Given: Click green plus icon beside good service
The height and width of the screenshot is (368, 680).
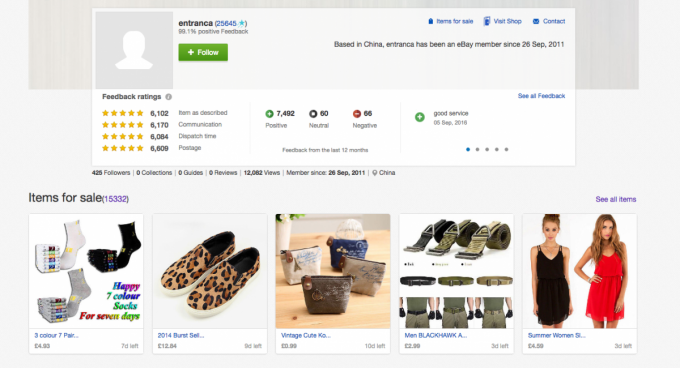Looking at the screenshot, I should [x=420, y=117].
